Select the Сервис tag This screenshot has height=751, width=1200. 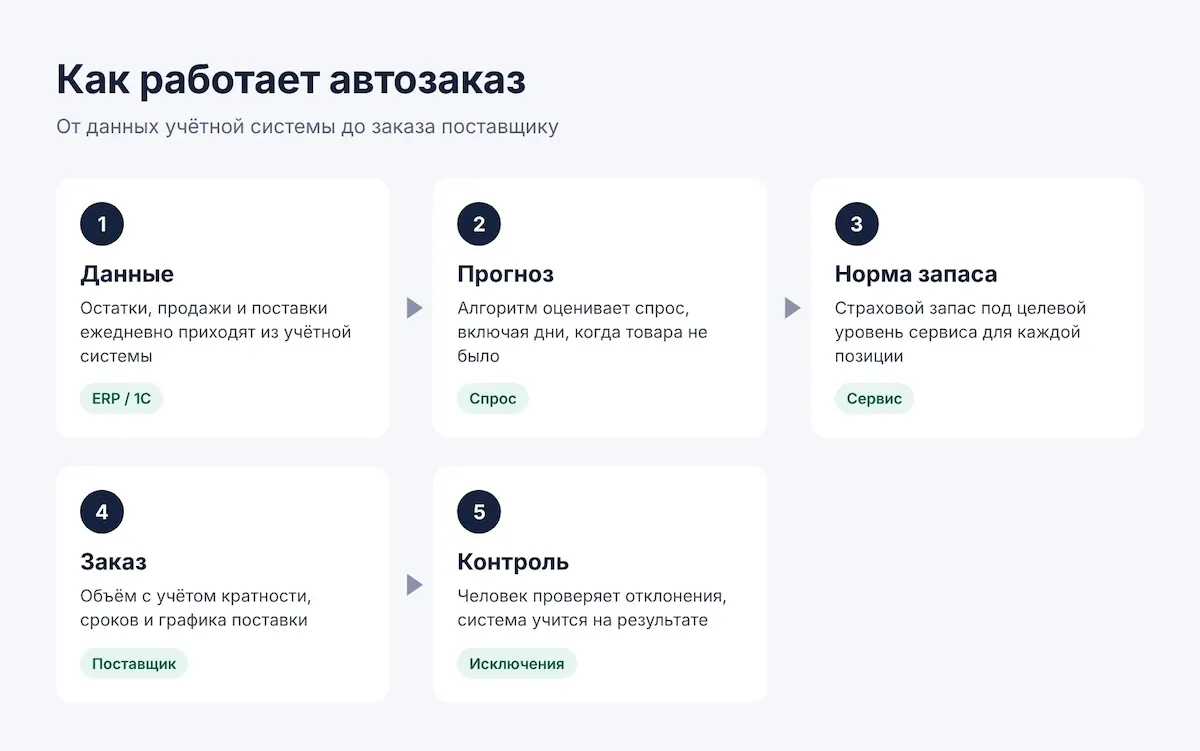[874, 398]
